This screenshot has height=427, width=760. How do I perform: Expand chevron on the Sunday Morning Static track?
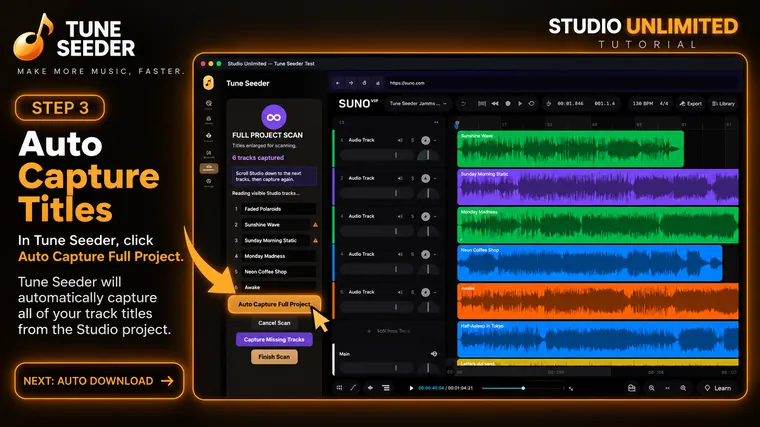pyautogui.click(x=435, y=178)
